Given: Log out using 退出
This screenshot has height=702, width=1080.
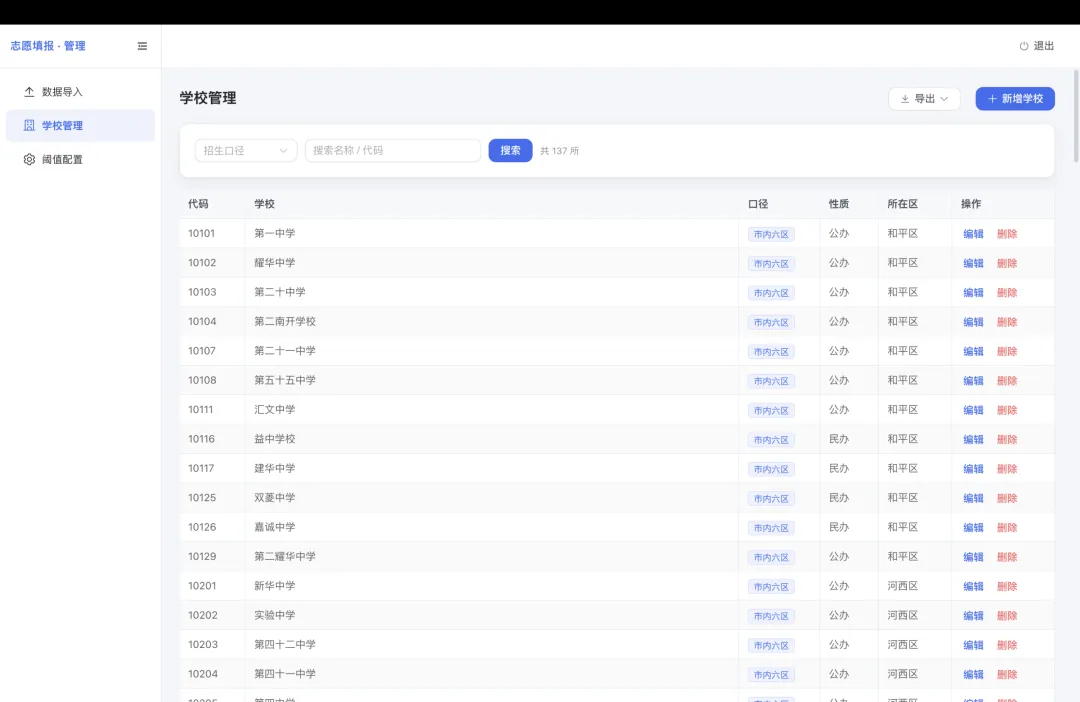Looking at the screenshot, I should coord(1037,46).
